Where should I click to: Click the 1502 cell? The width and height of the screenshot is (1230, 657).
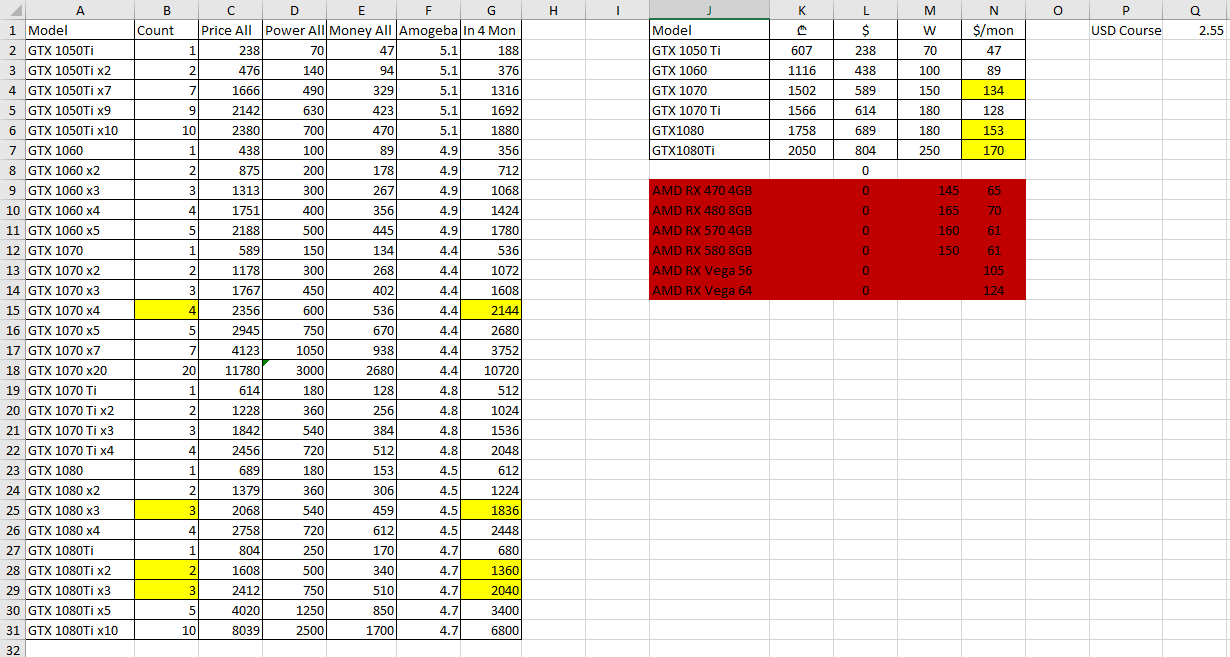pyautogui.click(x=801, y=90)
